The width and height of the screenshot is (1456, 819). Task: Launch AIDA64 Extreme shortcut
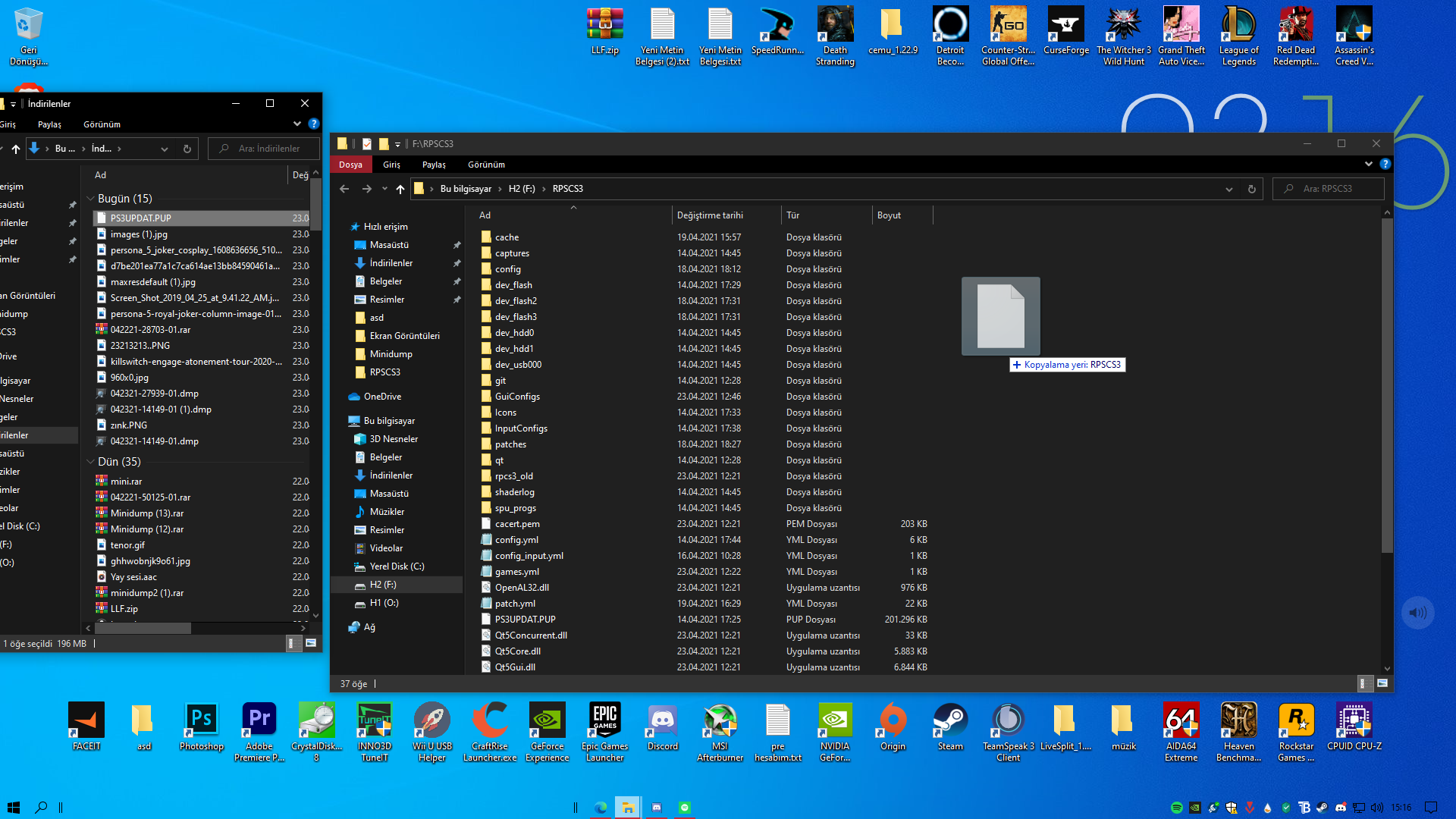[1181, 732]
